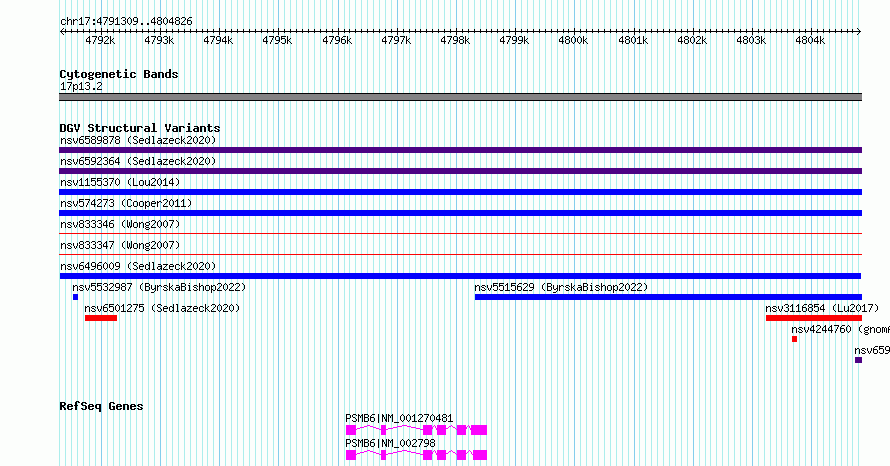Select the small purple variant marker at right edge

click(x=859, y=360)
